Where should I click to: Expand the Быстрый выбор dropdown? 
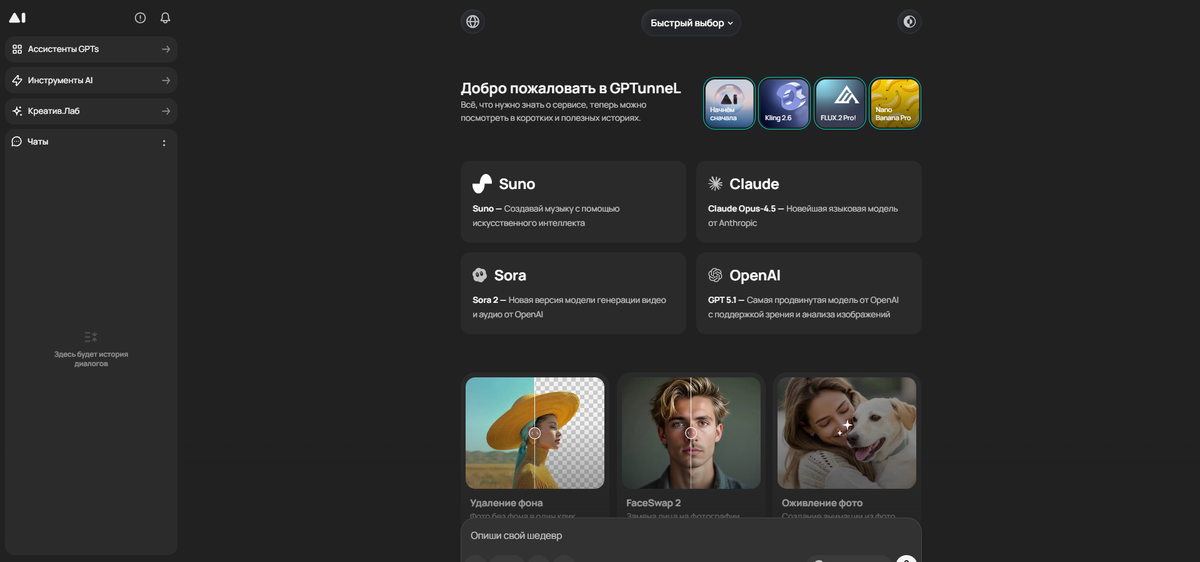[691, 23]
